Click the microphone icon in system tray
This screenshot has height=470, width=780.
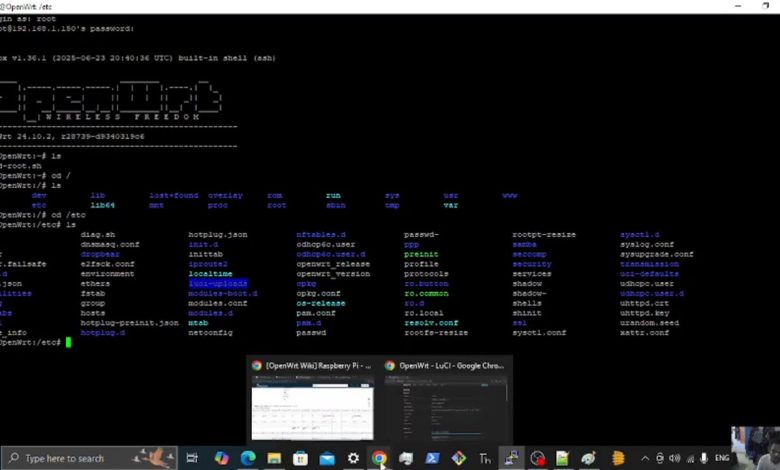pos(703,459)
